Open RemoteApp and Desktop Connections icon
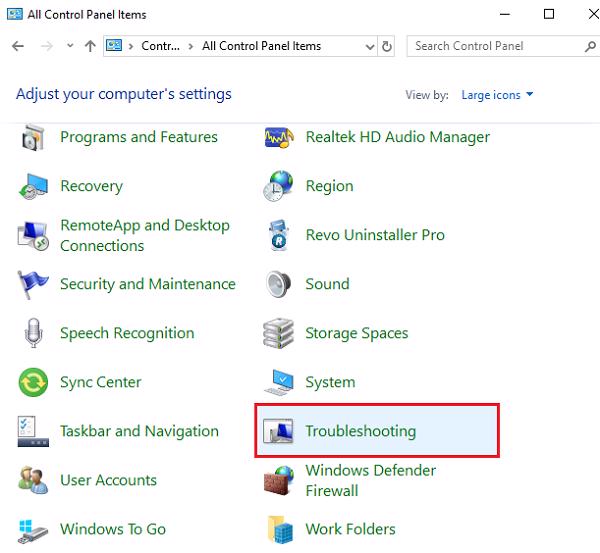Image resolution: width=600 pixels, height=553 pixels. (33, 235)
